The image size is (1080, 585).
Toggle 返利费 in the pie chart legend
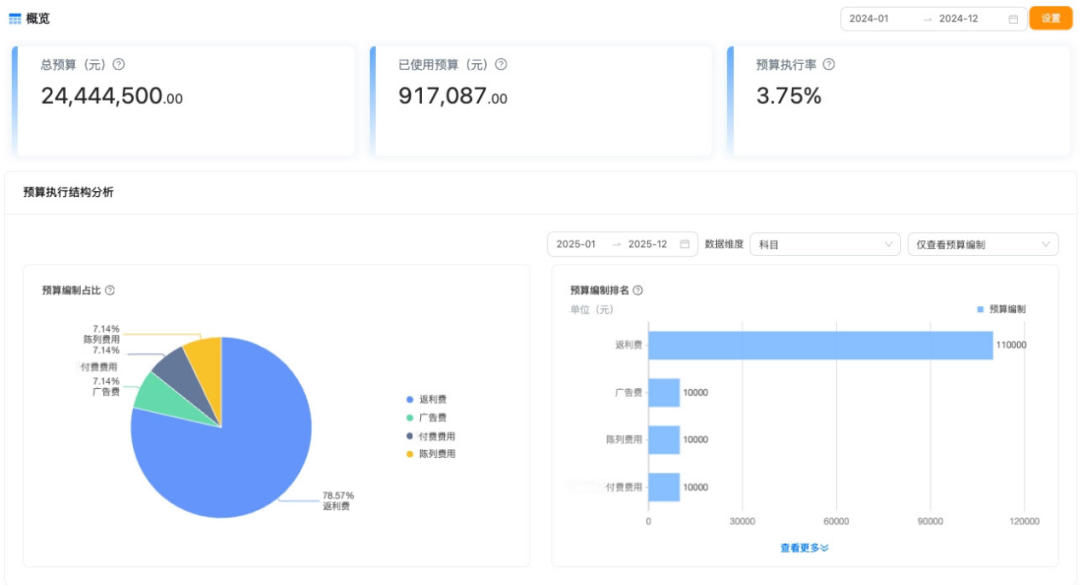426,400
